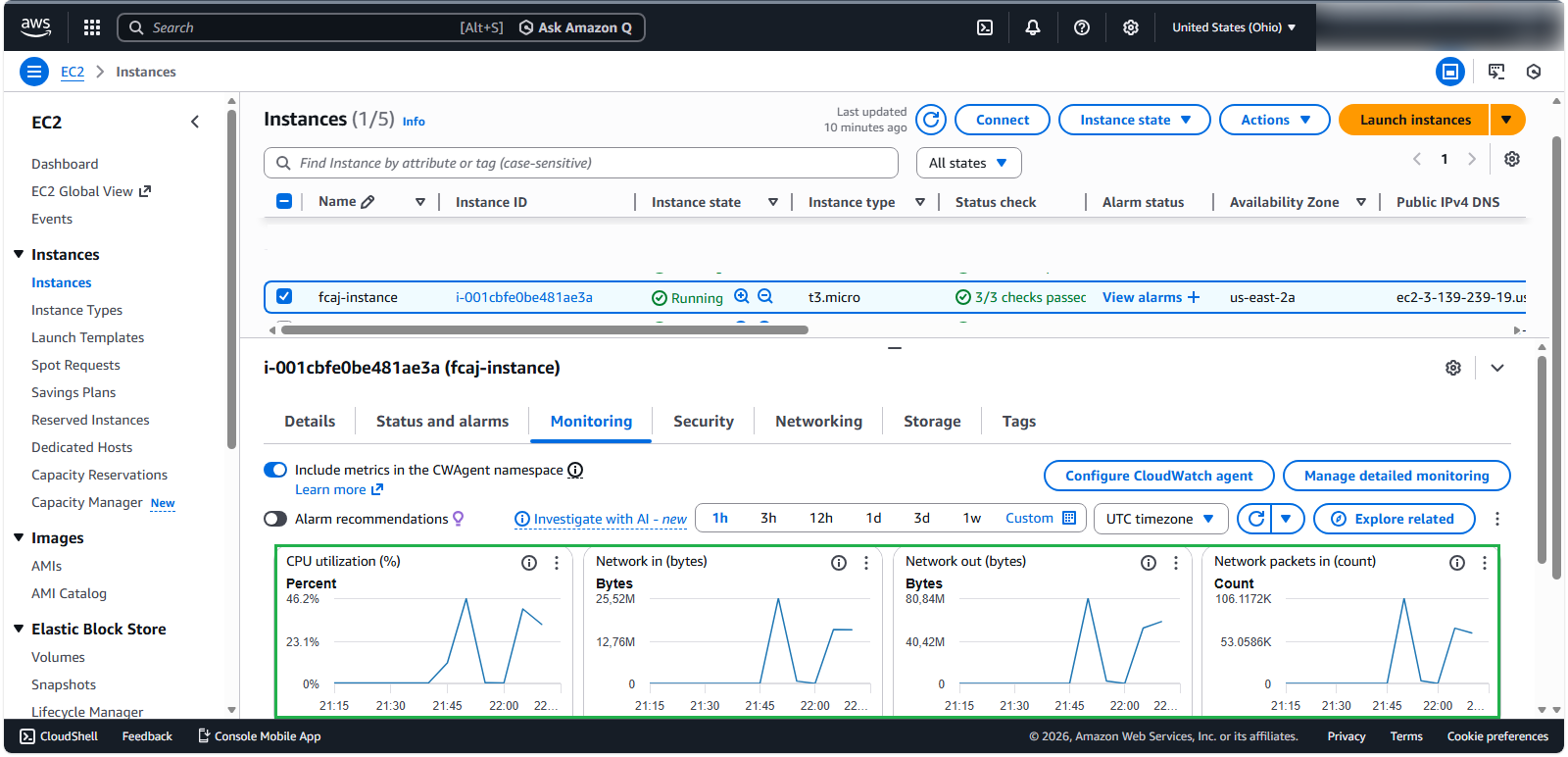The width and height of the screenshot is (1568, 757).
Task: Collapse the EC2 navigation sidebar
Action: tap(195, 122)
